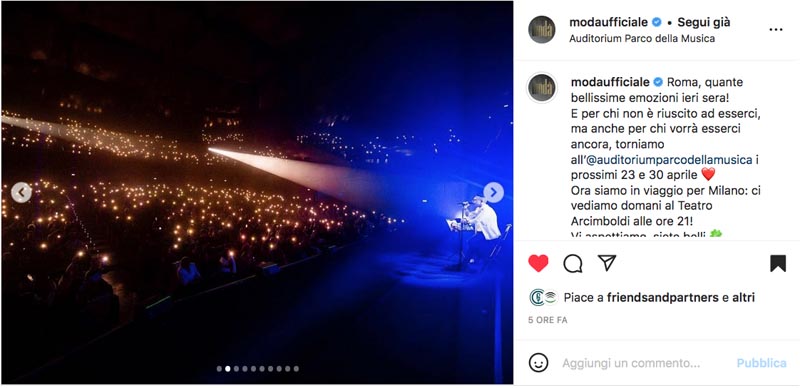Click the 5 ORE FA timestamp
The image size is (800, 388).
547,320
